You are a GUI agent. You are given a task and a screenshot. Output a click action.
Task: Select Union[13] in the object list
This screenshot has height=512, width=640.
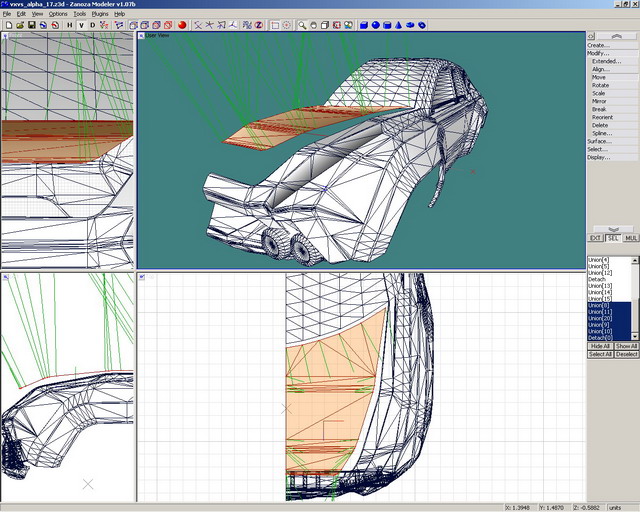tap(599, 285)
